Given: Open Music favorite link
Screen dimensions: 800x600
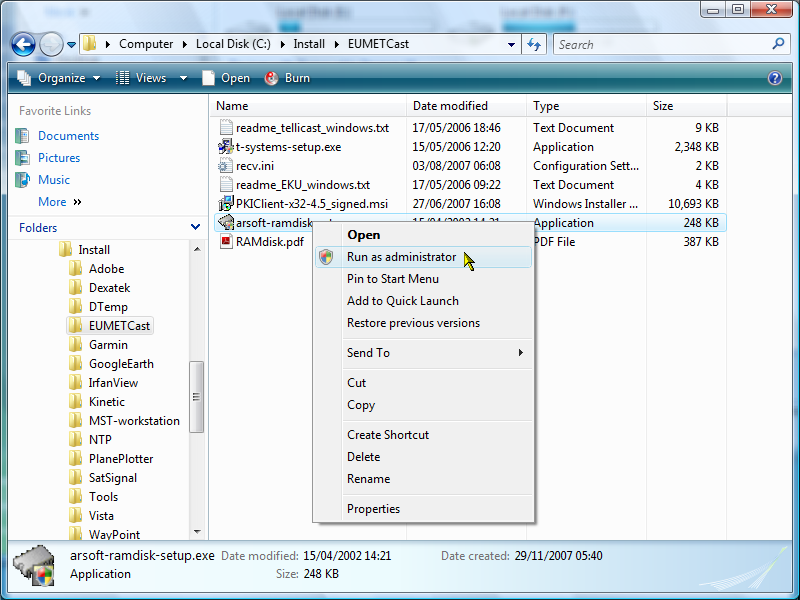Looking at the screenshot, I should (54, 180).
